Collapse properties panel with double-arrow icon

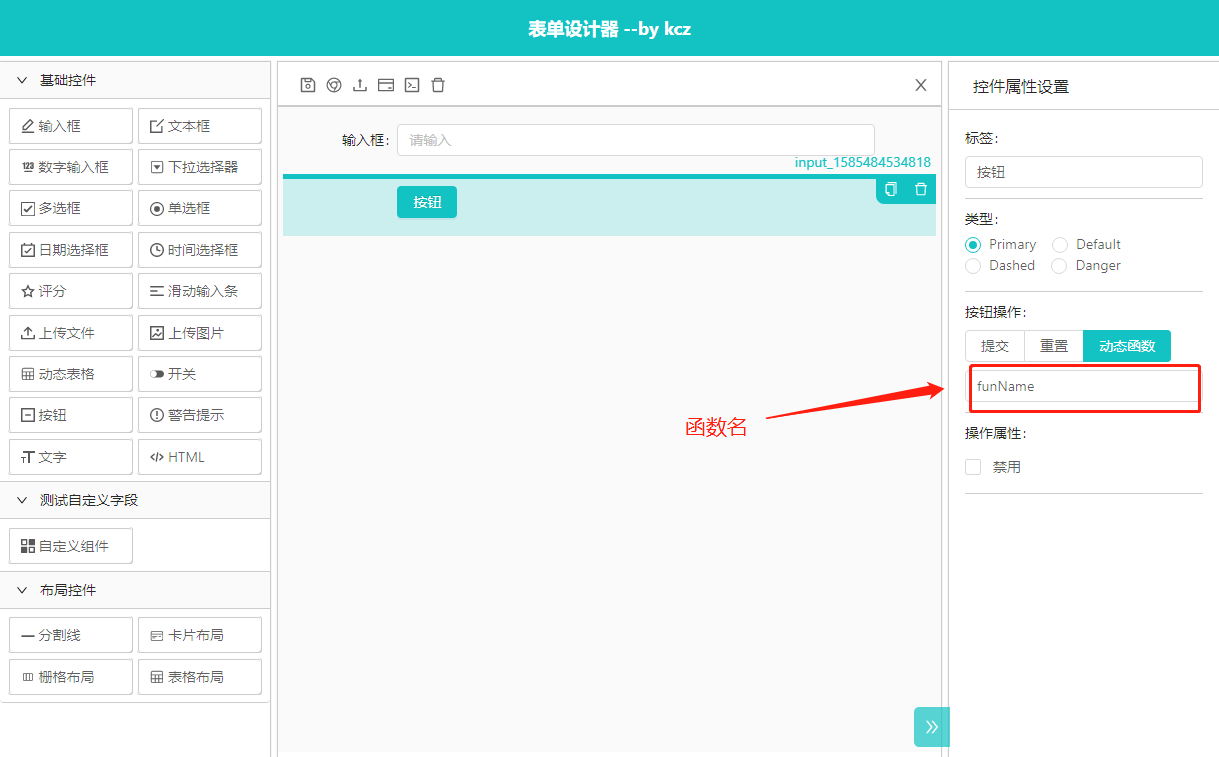pyautogui.click(x=931, y=727)
